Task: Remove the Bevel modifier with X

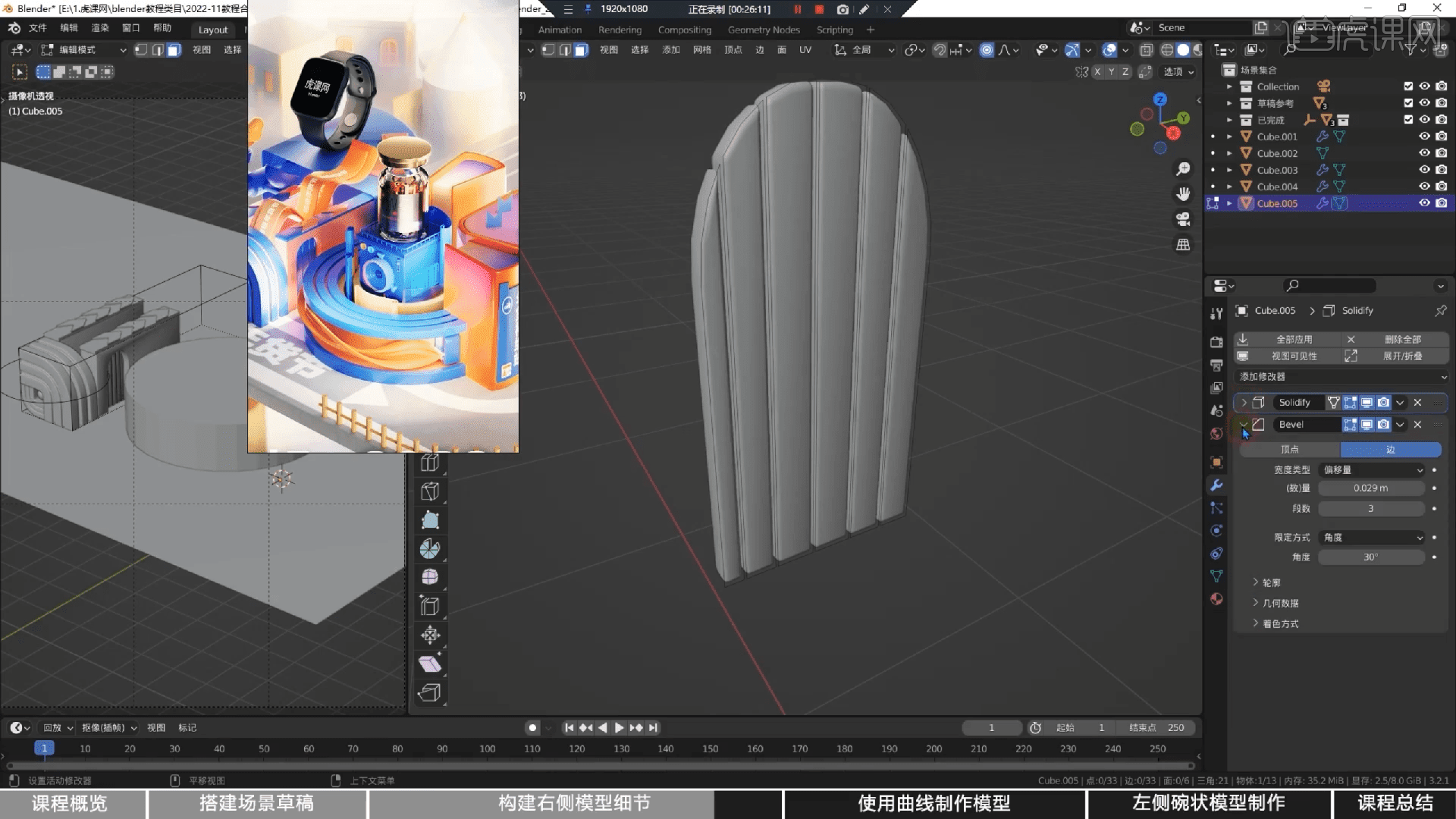Action: point(1417,425)
